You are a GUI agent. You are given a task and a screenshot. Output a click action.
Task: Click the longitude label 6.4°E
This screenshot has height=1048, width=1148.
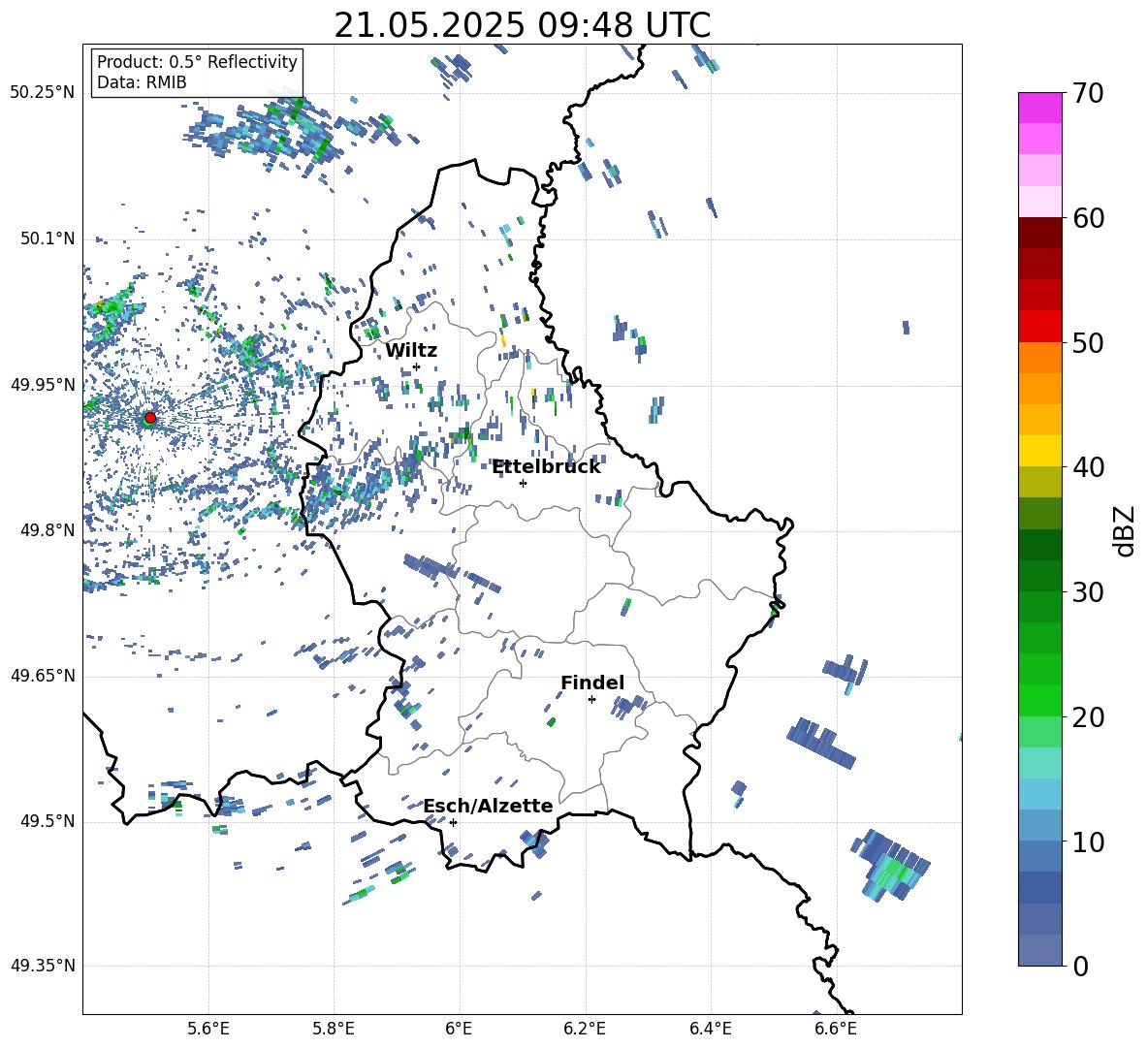click(x=710, y=1029)
